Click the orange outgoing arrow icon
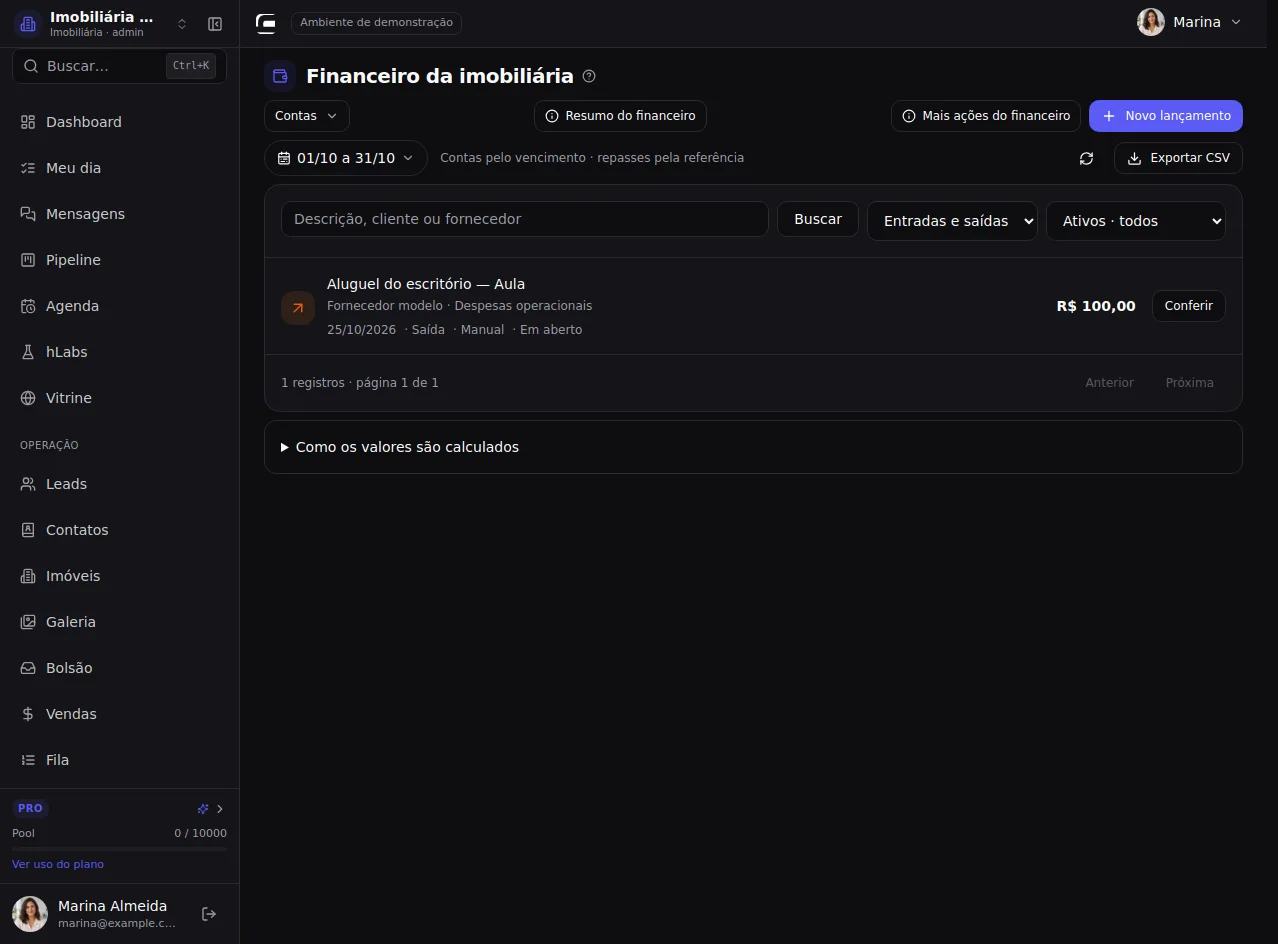 click(x=298, y=308)
